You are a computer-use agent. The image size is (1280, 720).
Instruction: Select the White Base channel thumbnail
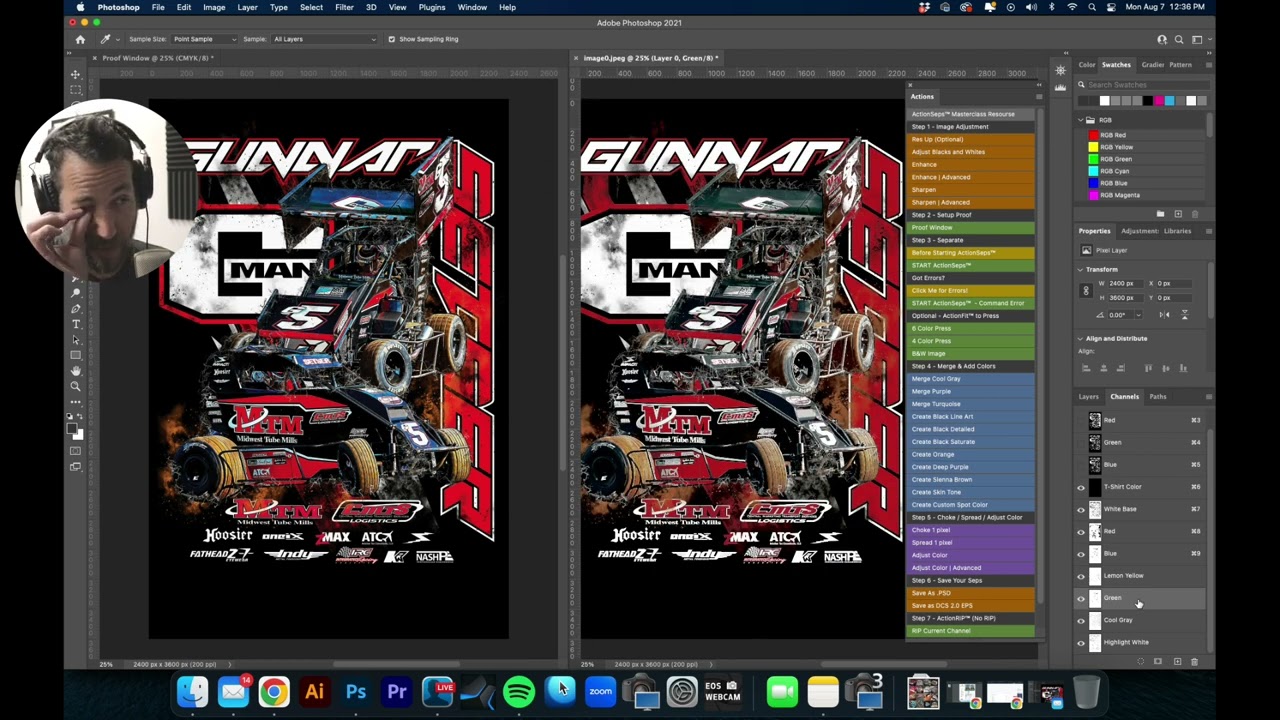point(1095,509)
